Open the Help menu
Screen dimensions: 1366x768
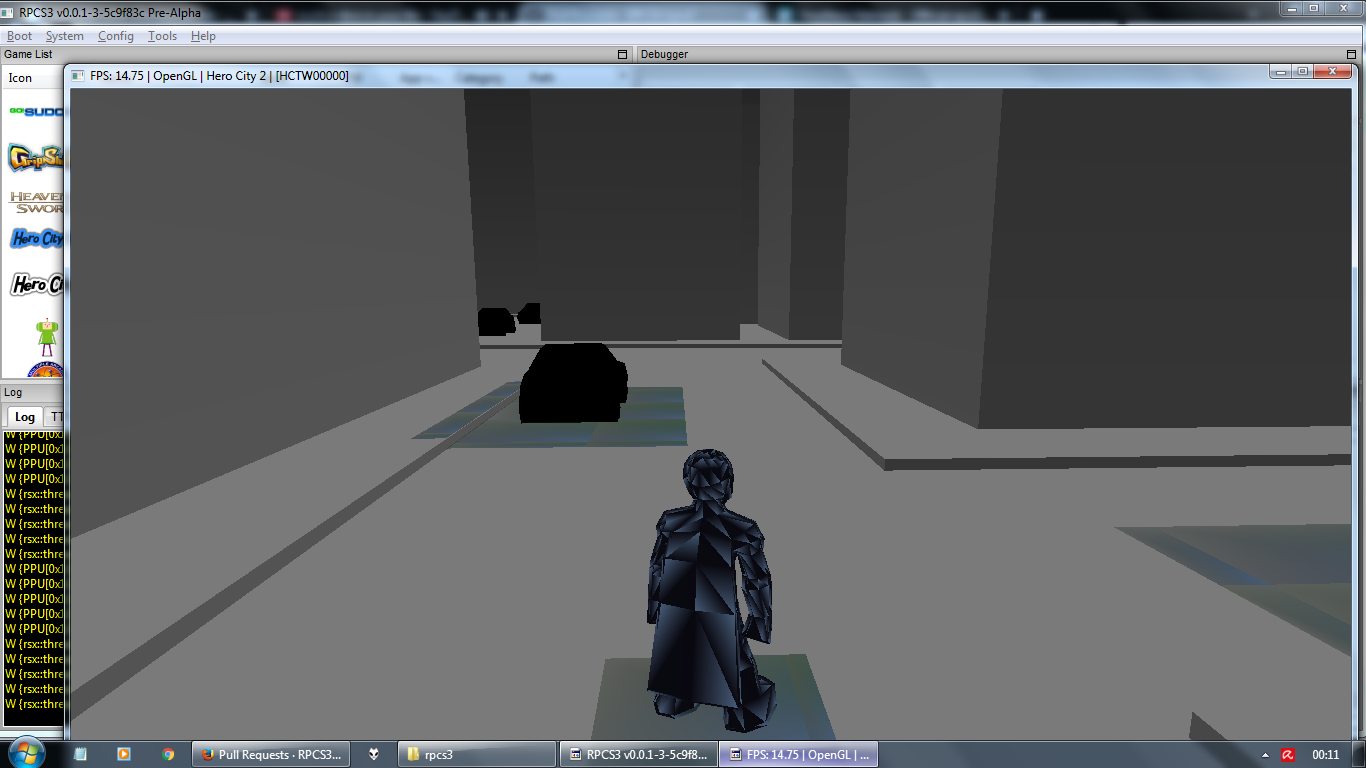coord(203,36)
